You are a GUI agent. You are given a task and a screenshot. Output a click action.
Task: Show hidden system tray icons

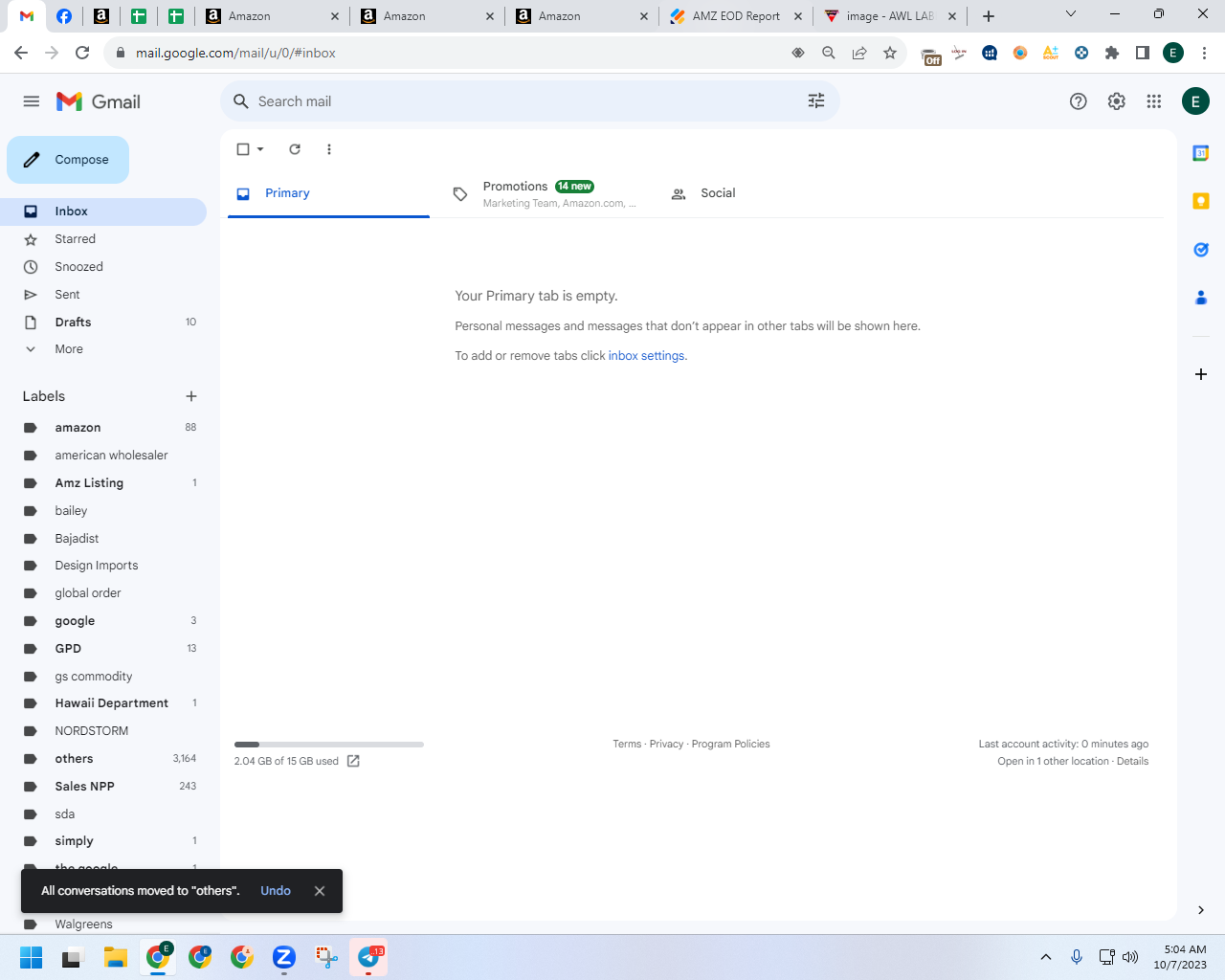point(1046,957)
